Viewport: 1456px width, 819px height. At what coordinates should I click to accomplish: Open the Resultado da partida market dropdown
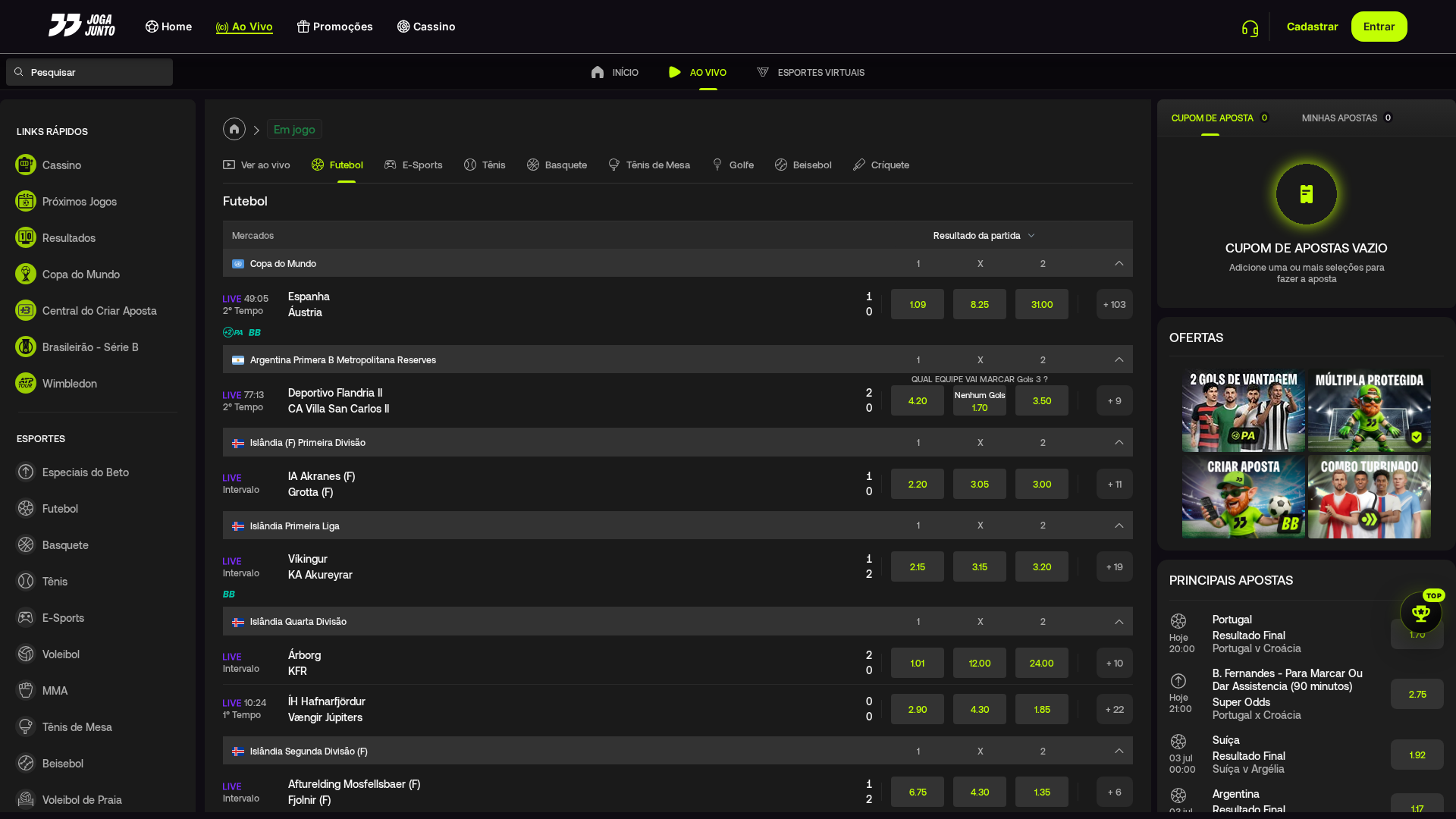(x=984, y=236)
